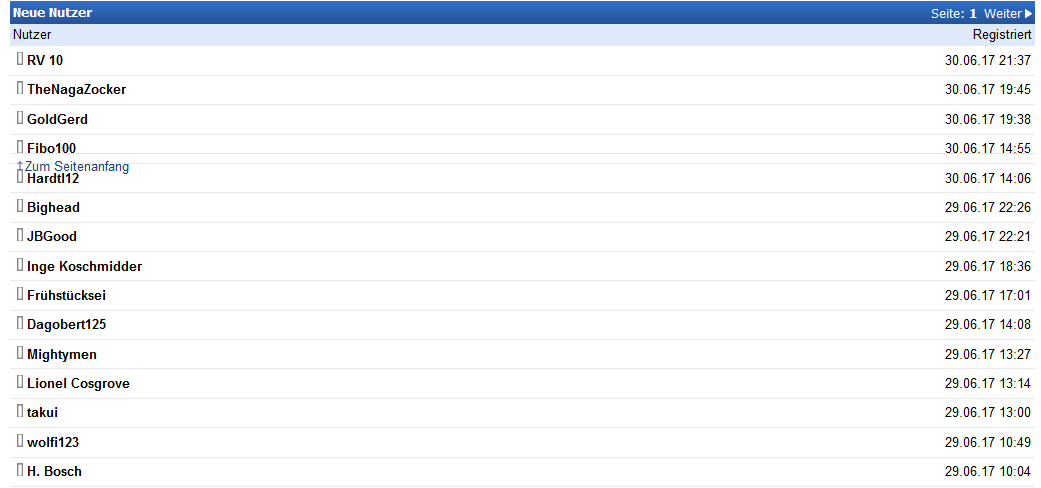Screen dimensions: 1041x488
Task: Open profile of takui
Action: point(42,412)
